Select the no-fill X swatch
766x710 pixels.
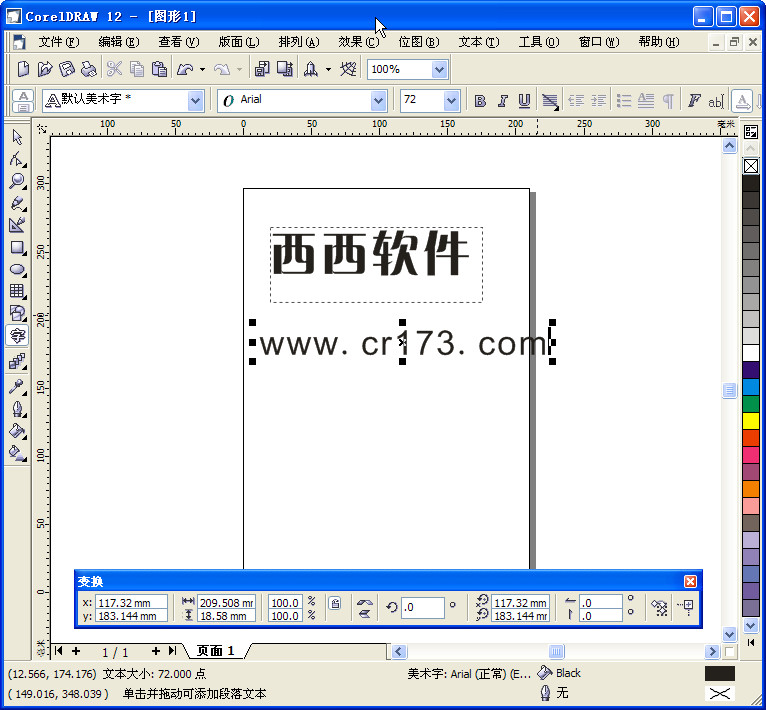751,166
